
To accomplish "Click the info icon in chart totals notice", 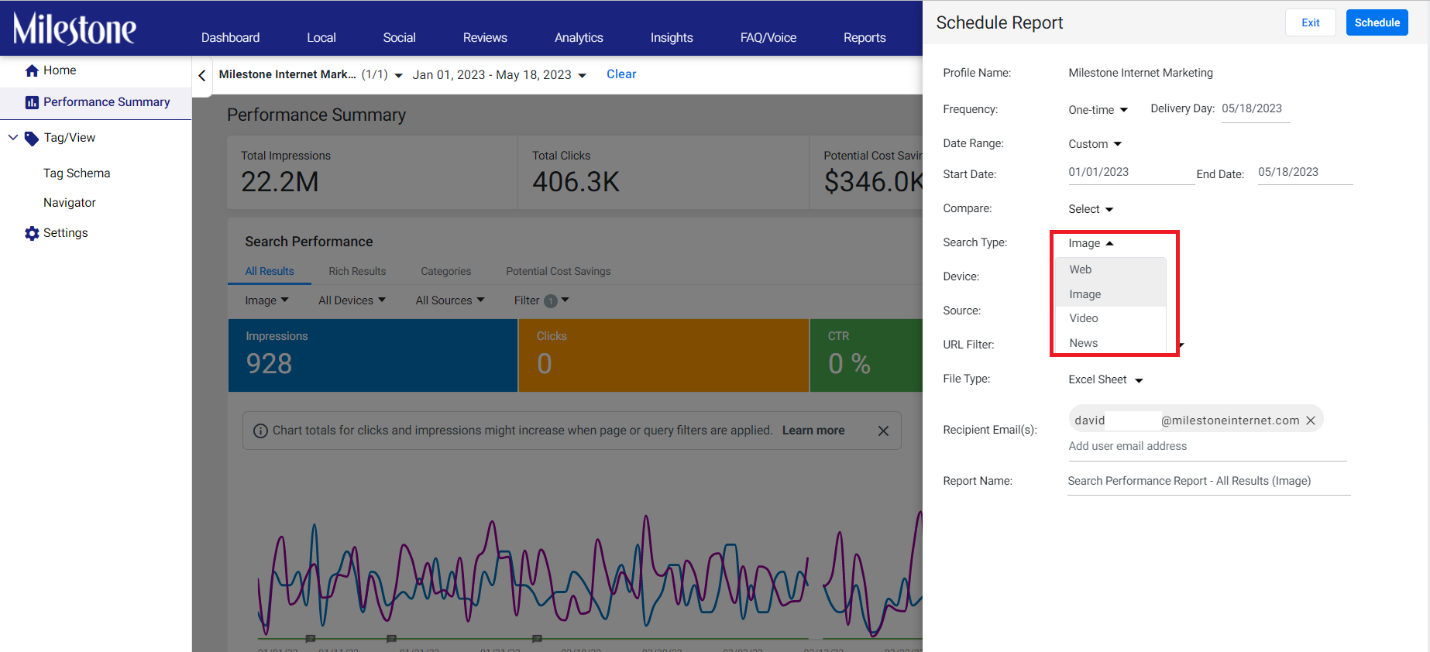I will [x=260, y=431].
